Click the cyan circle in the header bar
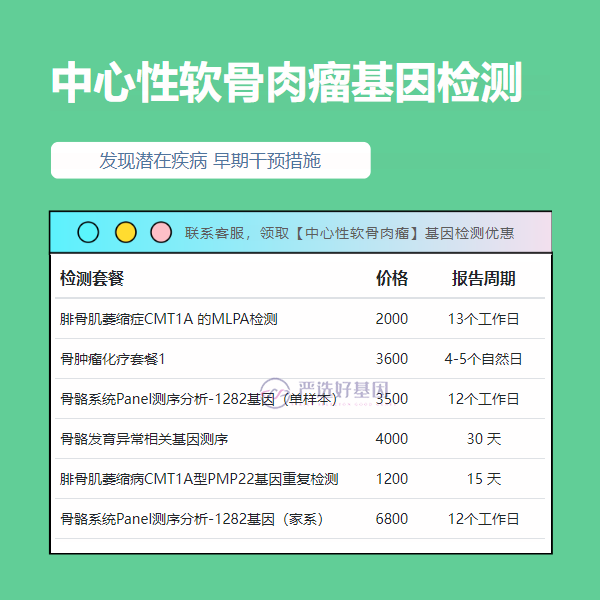 (x=88, y=232)
